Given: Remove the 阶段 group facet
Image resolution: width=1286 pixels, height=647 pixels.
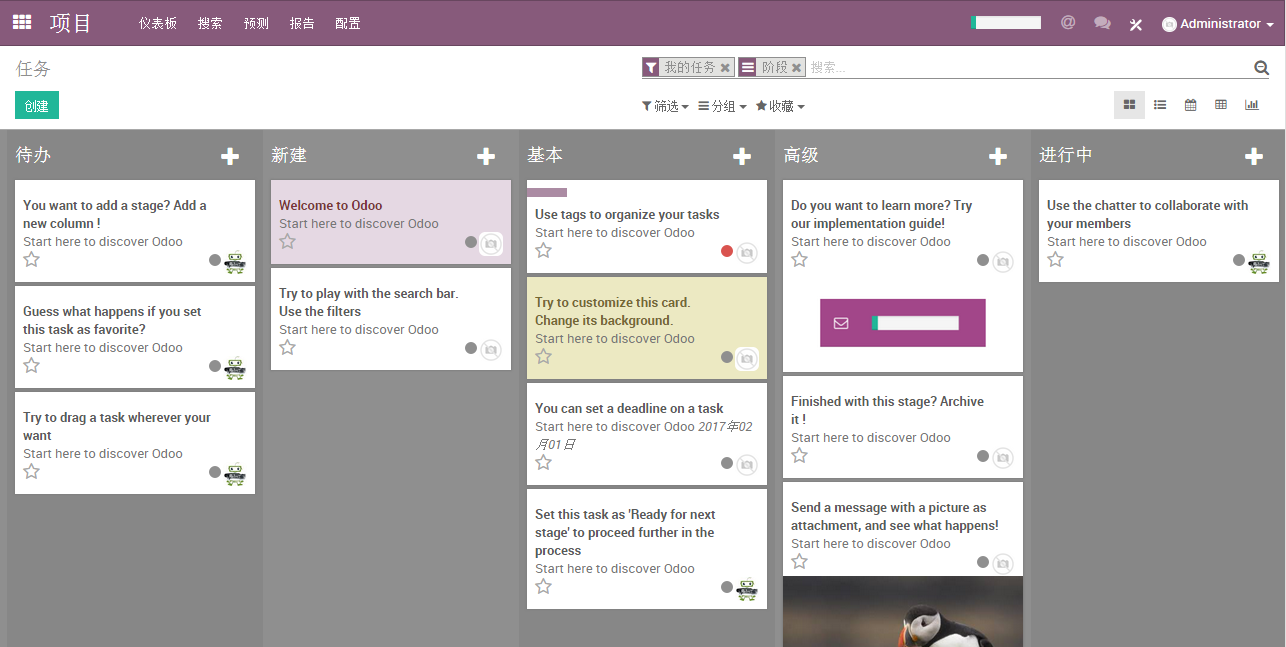Looking at the screenshot, I should tap(796, 67).
